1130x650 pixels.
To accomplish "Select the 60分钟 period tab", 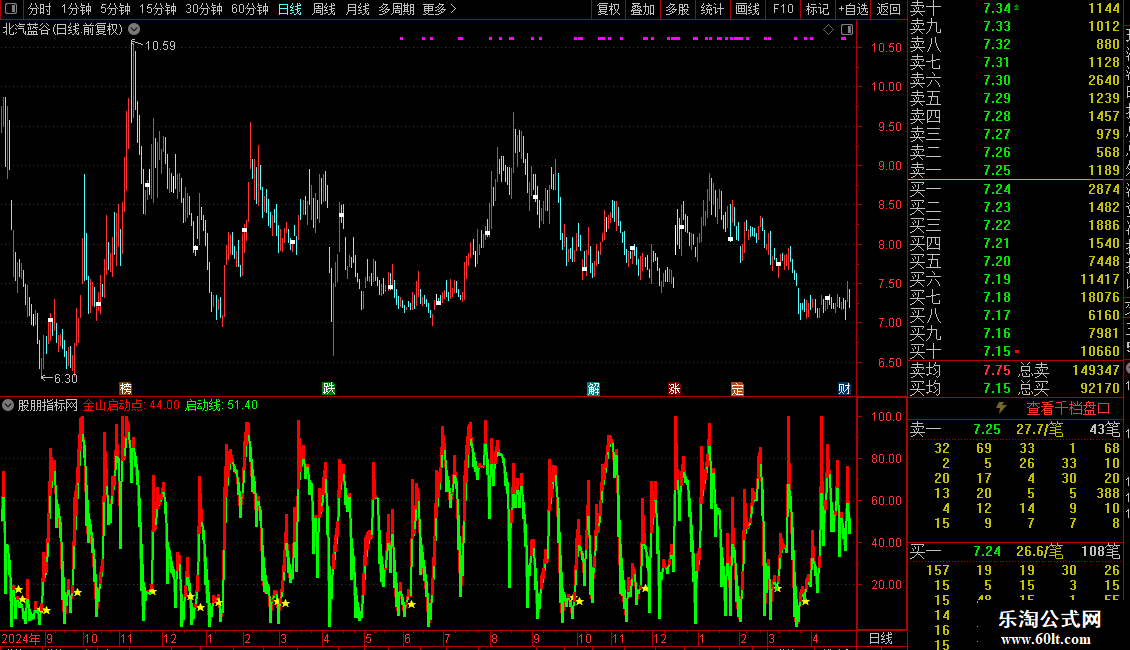I will click(x=249, y=9).
